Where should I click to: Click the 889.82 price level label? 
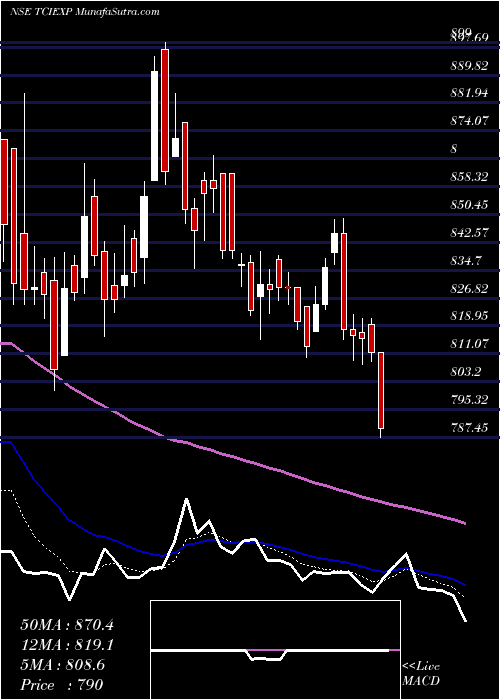[469, 66]
